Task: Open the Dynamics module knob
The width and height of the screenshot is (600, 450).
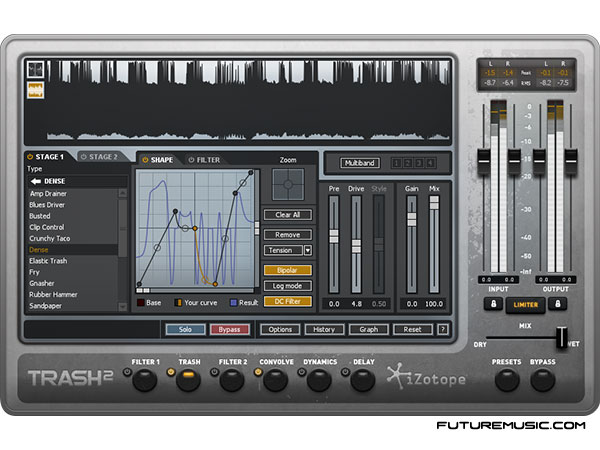Action: 319,380
